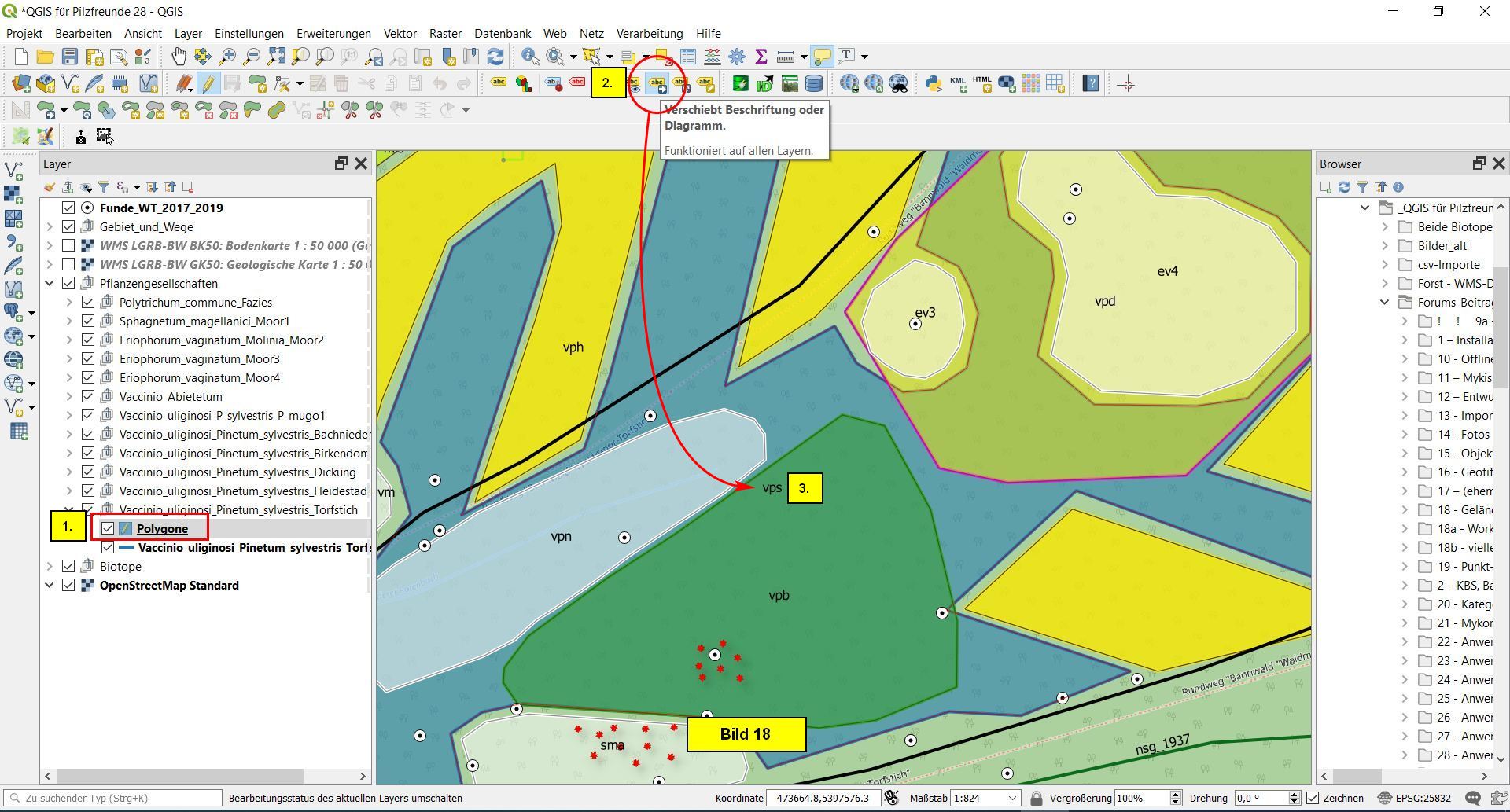Open the Maßstab scale dropdown
The height and width of the screenshot is (812, 1510).
pyautogui.click(x=1012, y=798)
